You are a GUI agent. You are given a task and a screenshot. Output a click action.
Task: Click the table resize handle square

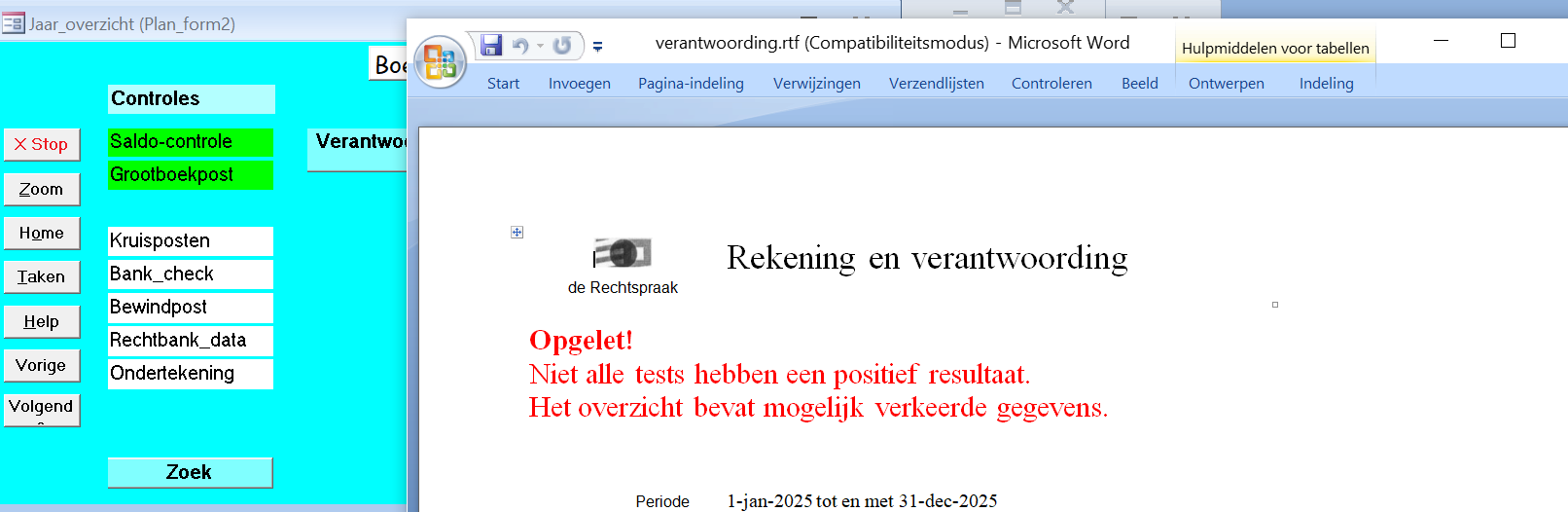click(x=1275, y=305)
